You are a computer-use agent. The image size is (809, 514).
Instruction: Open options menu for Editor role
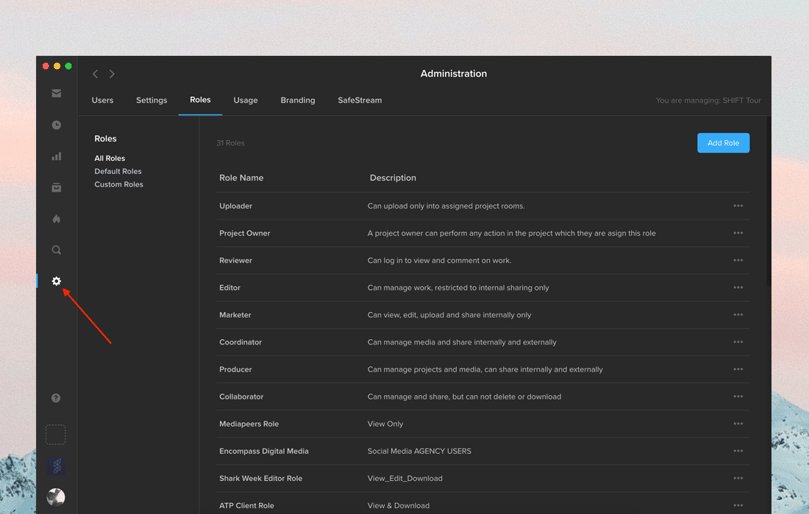738,287
